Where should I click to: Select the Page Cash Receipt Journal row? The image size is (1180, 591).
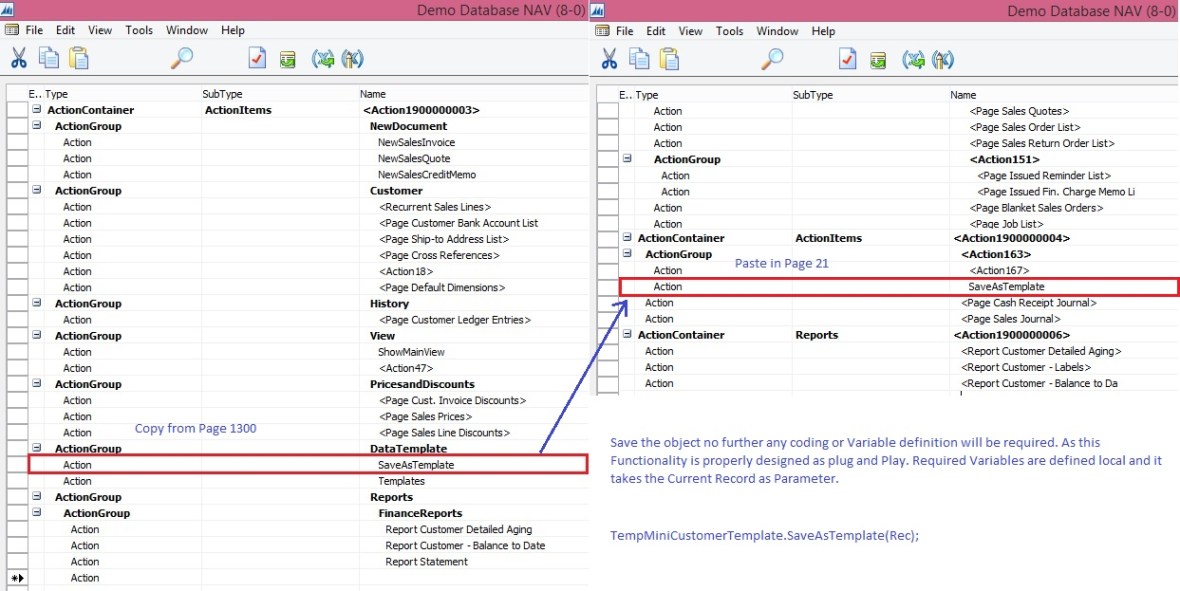(x=1028, y=303)
